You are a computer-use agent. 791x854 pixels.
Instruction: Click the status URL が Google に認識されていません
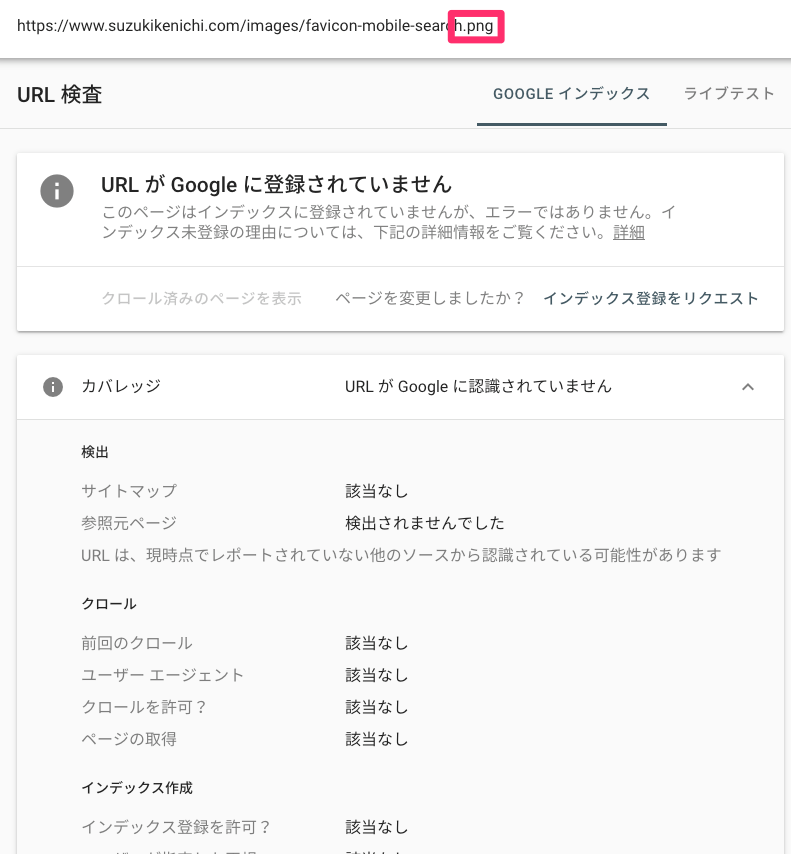(478, 387)
